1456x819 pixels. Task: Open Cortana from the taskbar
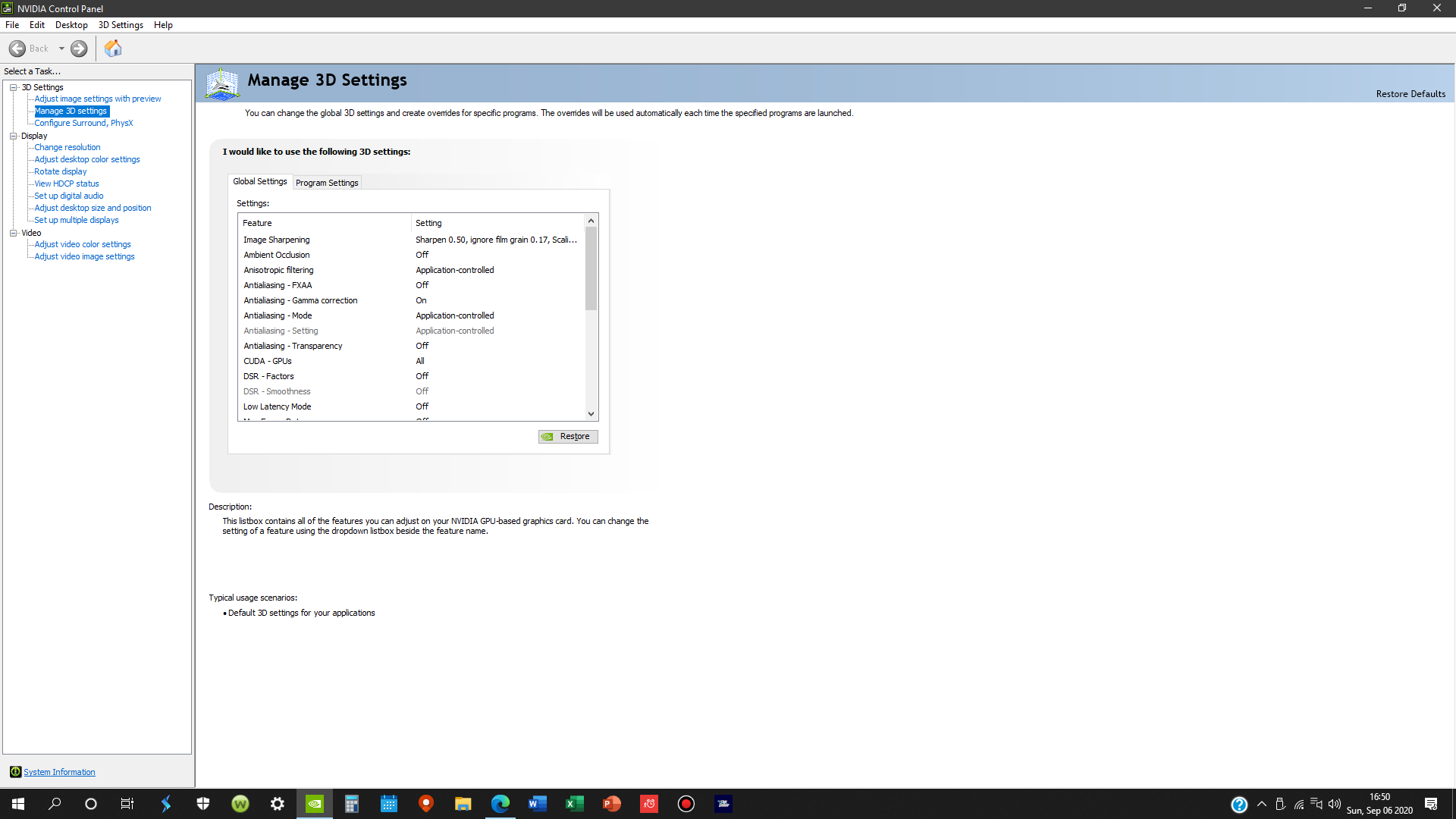click(x=91, y=804)
